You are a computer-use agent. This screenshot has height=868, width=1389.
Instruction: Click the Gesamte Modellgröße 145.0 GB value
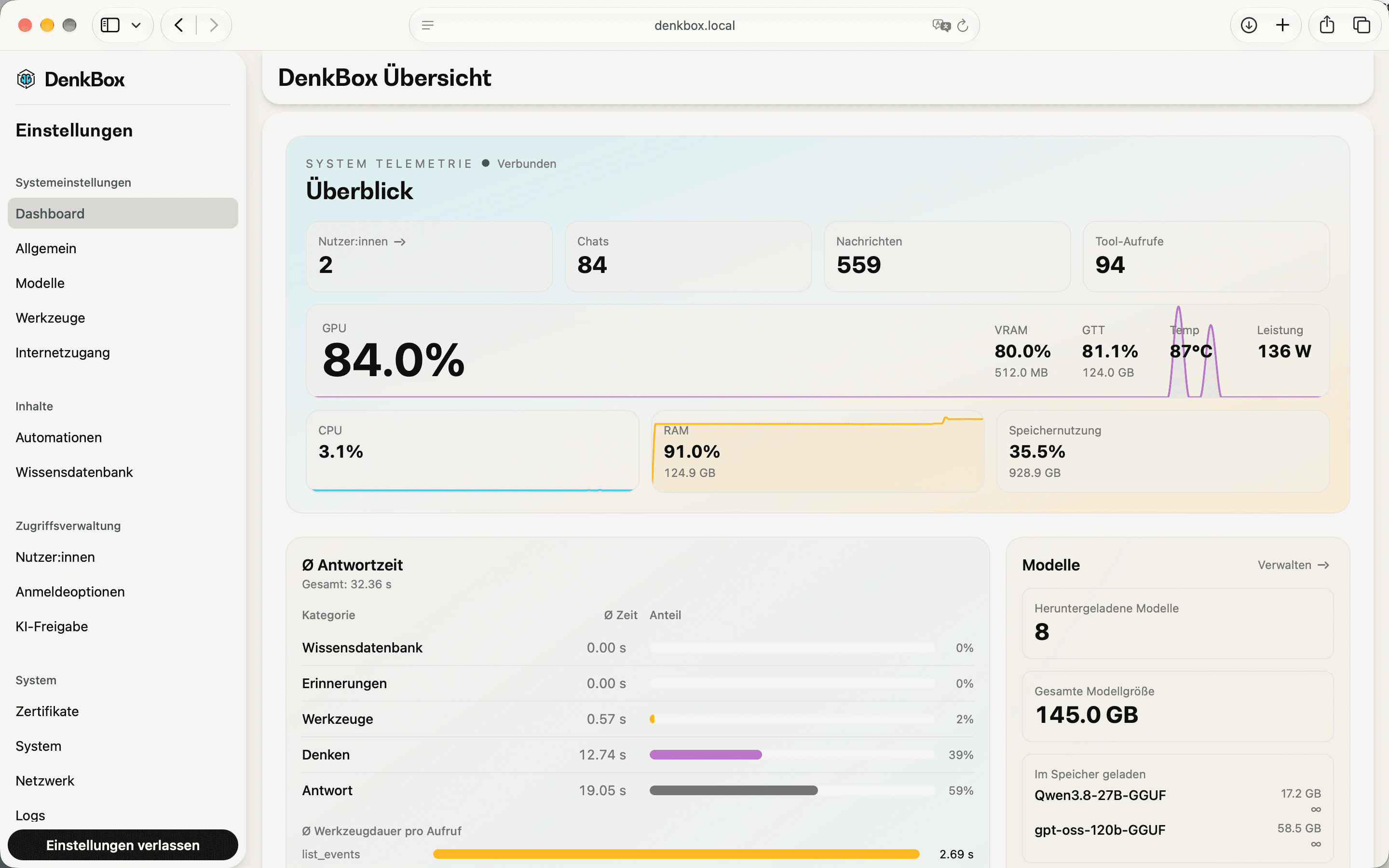click(x=1087, y=715)
